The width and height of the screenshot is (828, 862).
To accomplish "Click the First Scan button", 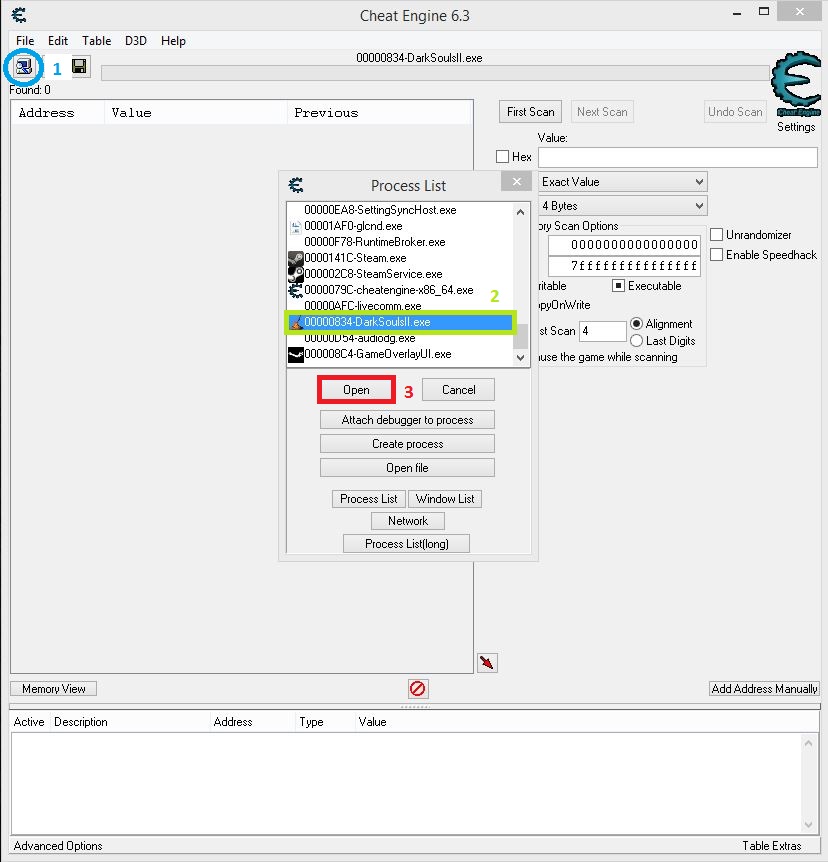I will (531, 112).
